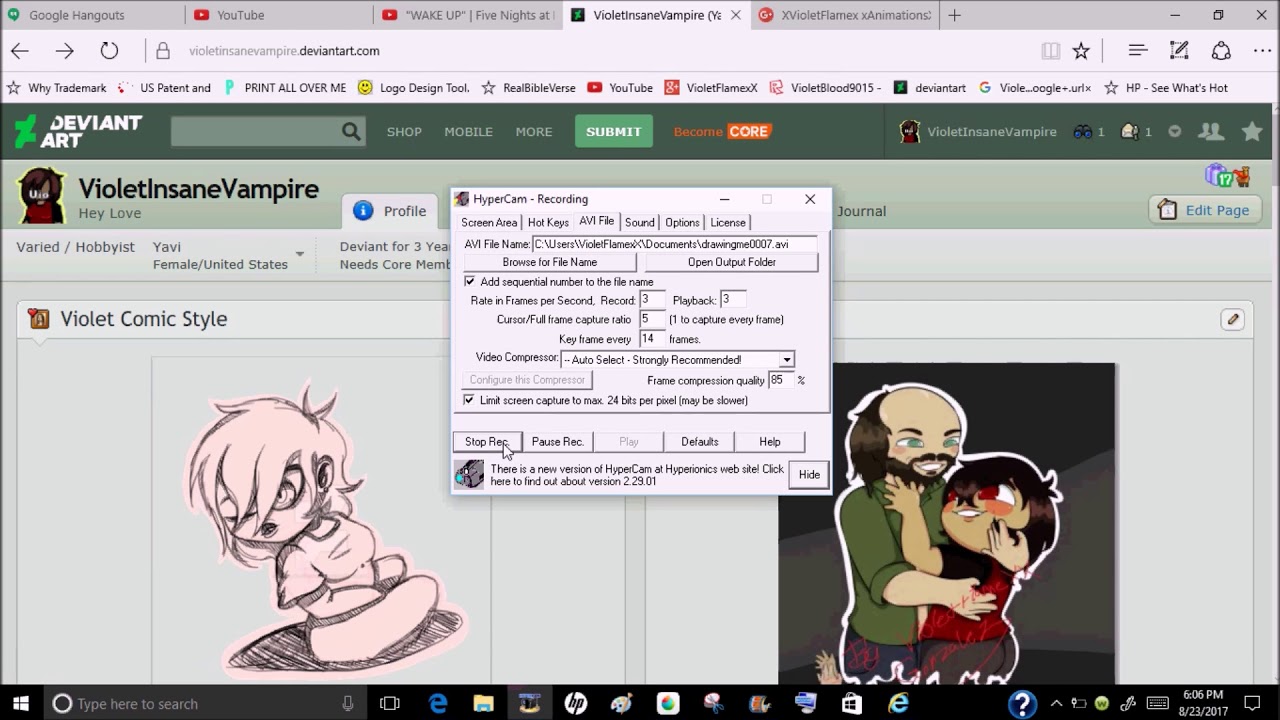Open the Action Center notifications icon

1252,704
